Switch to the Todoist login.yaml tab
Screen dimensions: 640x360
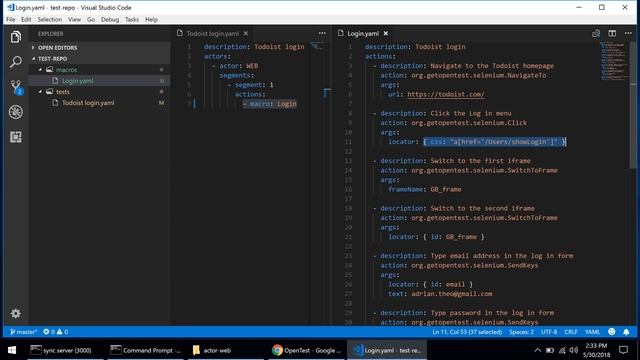point(212,33)
